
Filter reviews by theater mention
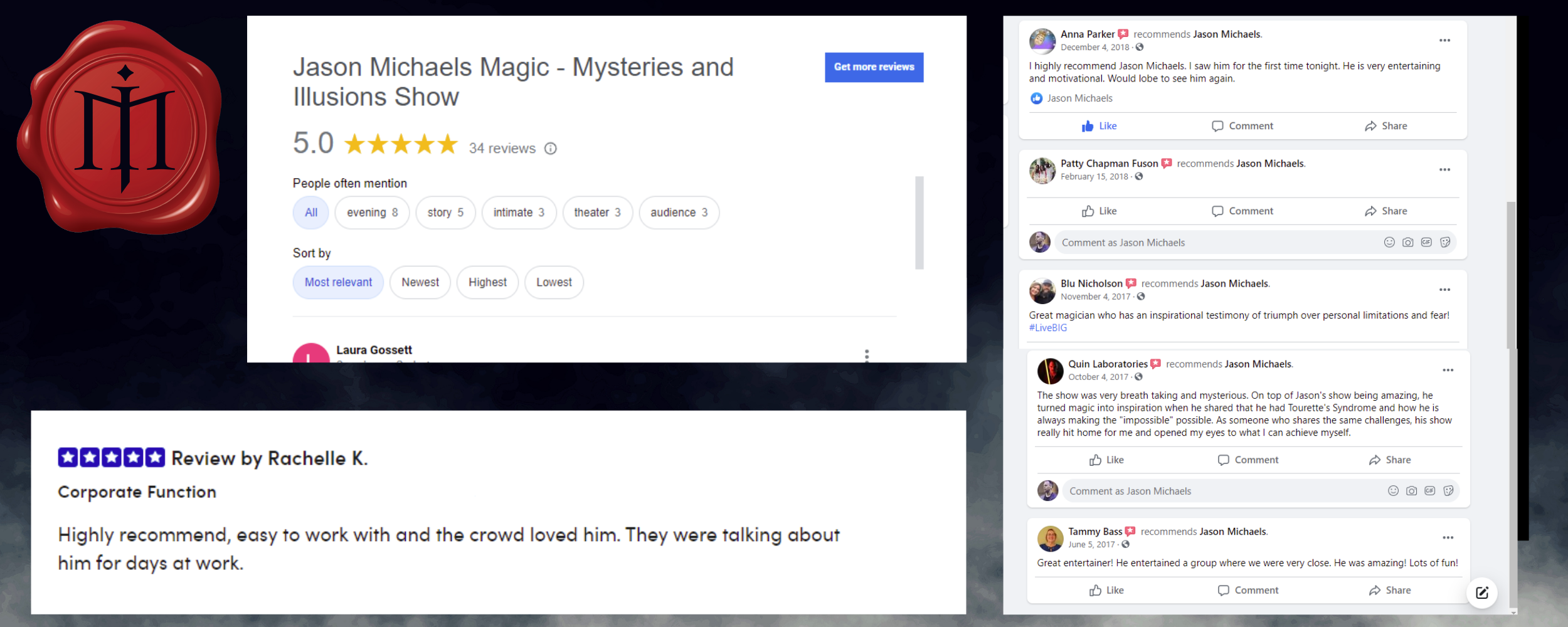[x=597, y=213]
